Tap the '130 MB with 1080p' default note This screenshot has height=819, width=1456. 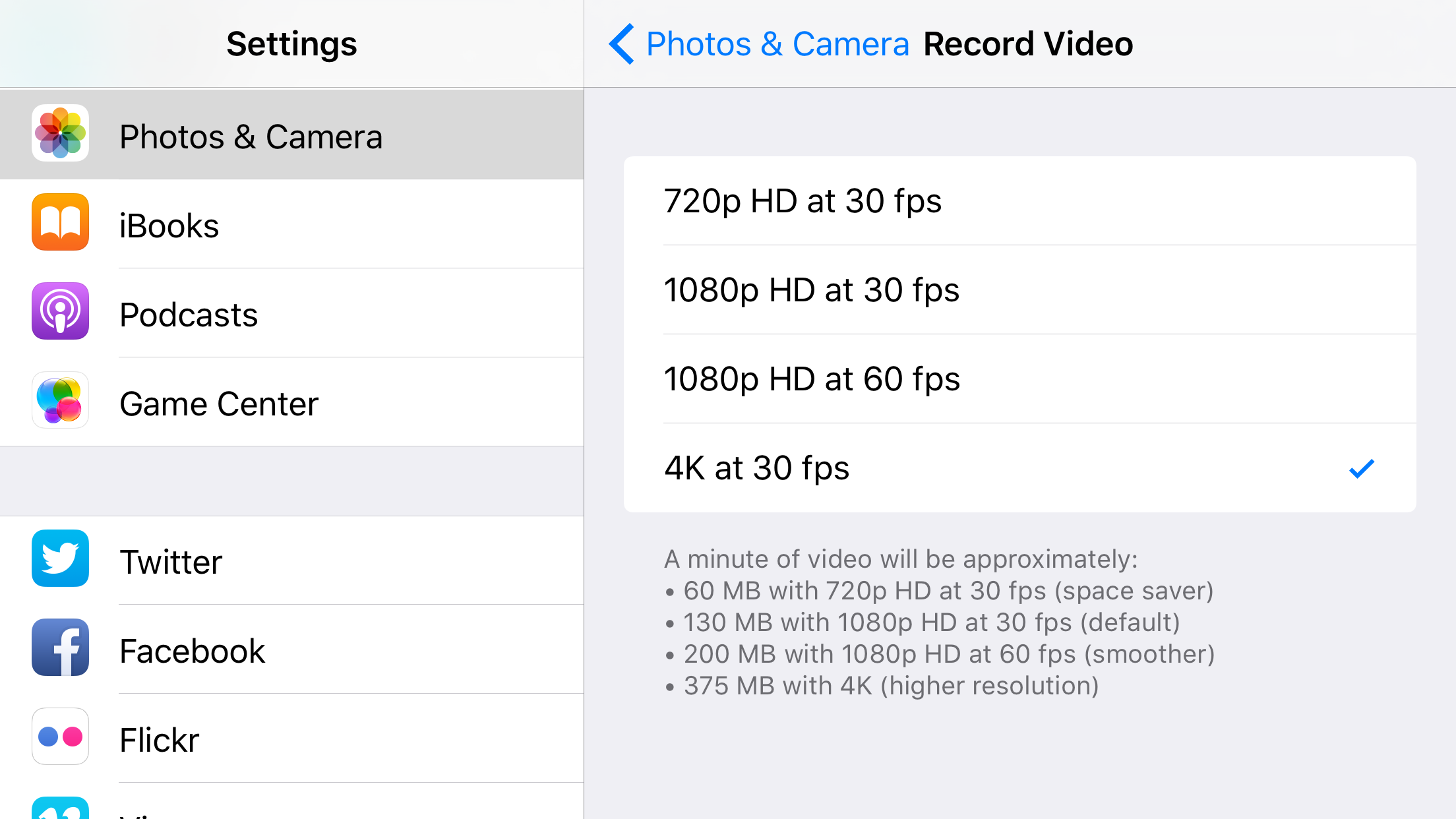pyautogui.click(x=923, y=622)
